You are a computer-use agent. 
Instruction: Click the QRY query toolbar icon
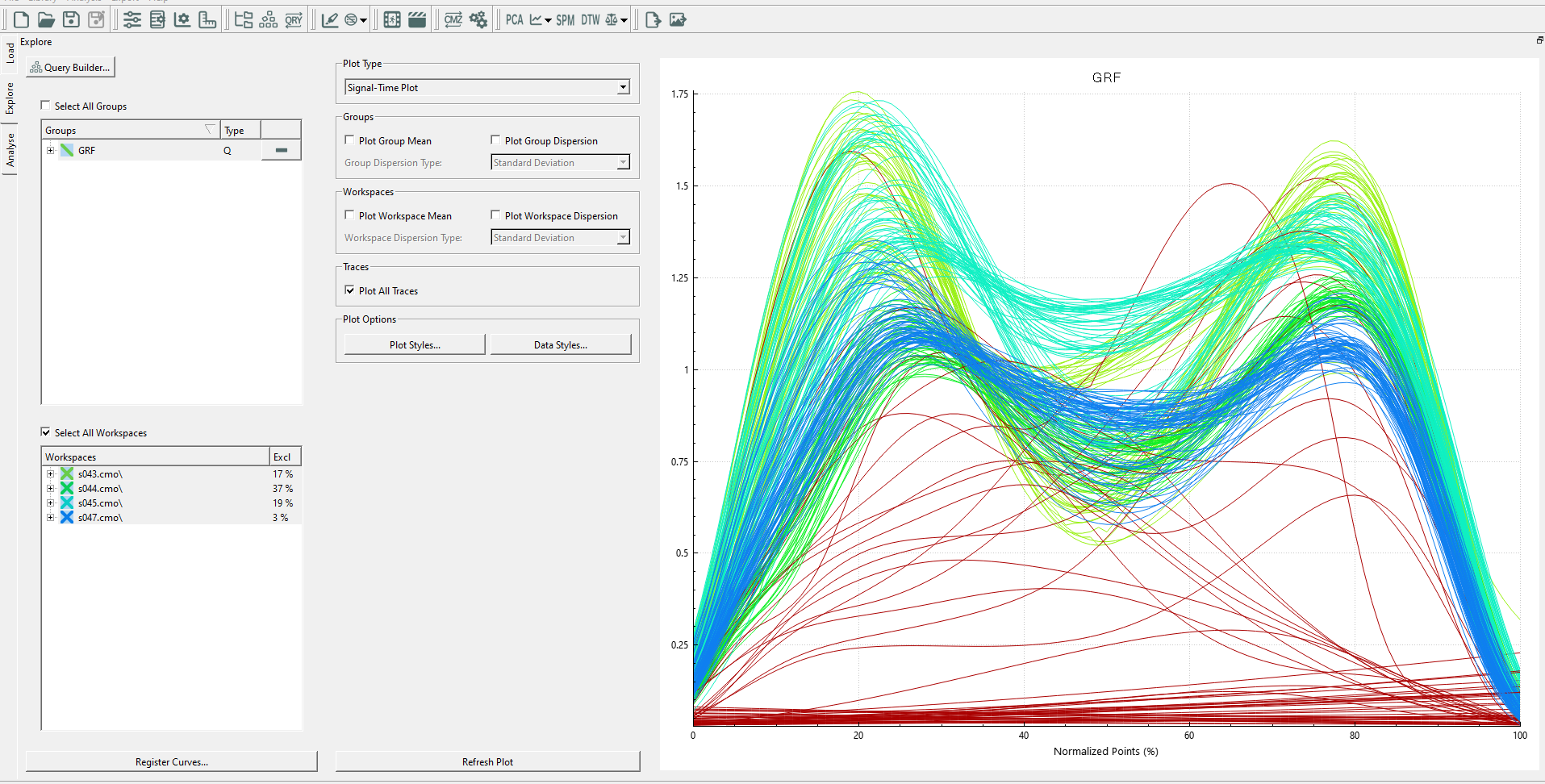[x=294, y=19]
